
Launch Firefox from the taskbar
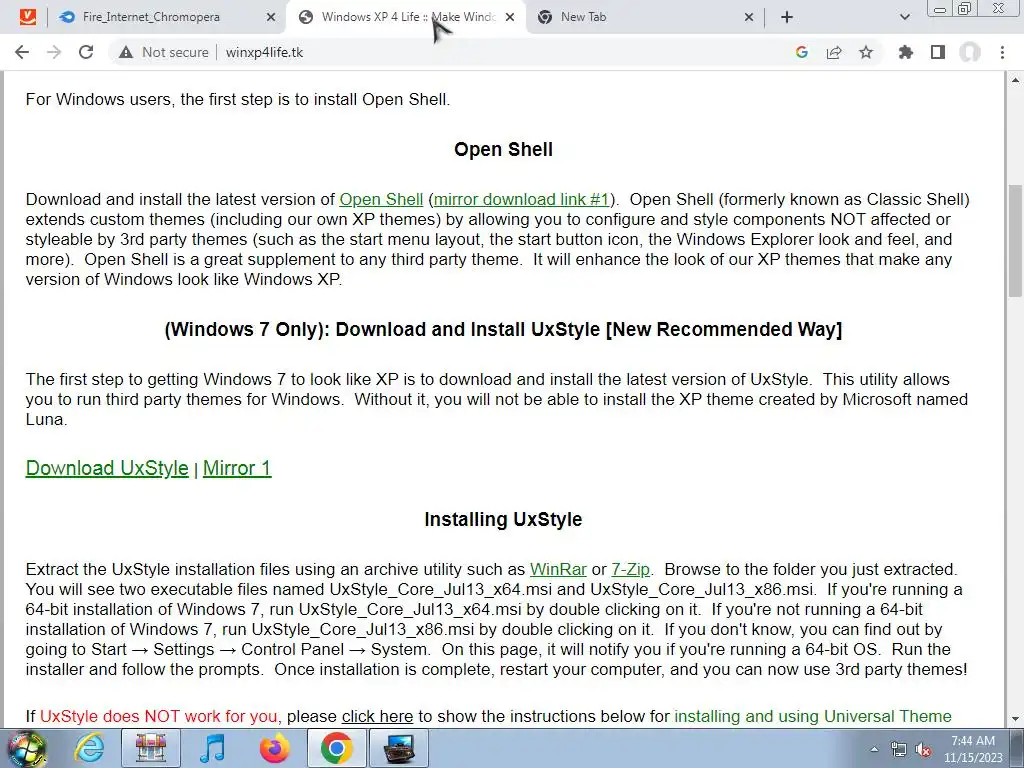tap(274, 748)
